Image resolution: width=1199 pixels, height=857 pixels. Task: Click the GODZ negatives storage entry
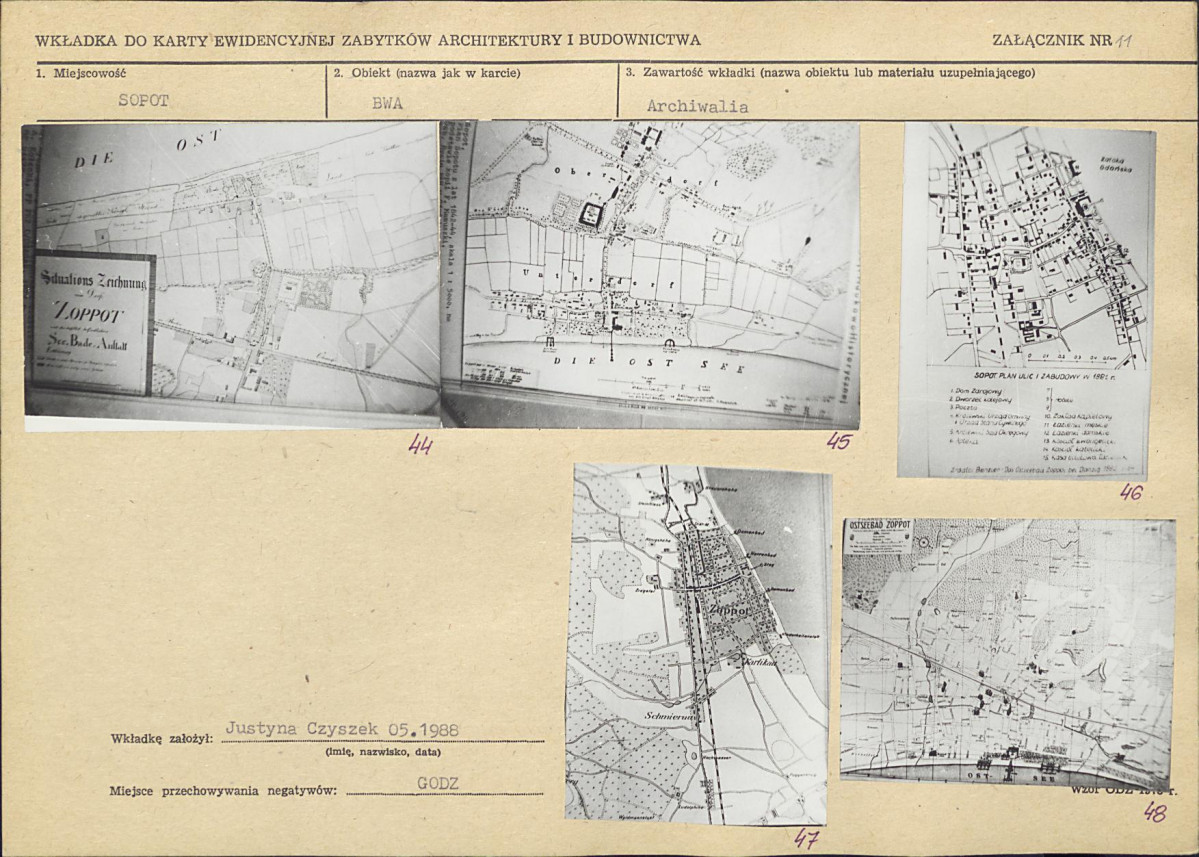point(437,783)
